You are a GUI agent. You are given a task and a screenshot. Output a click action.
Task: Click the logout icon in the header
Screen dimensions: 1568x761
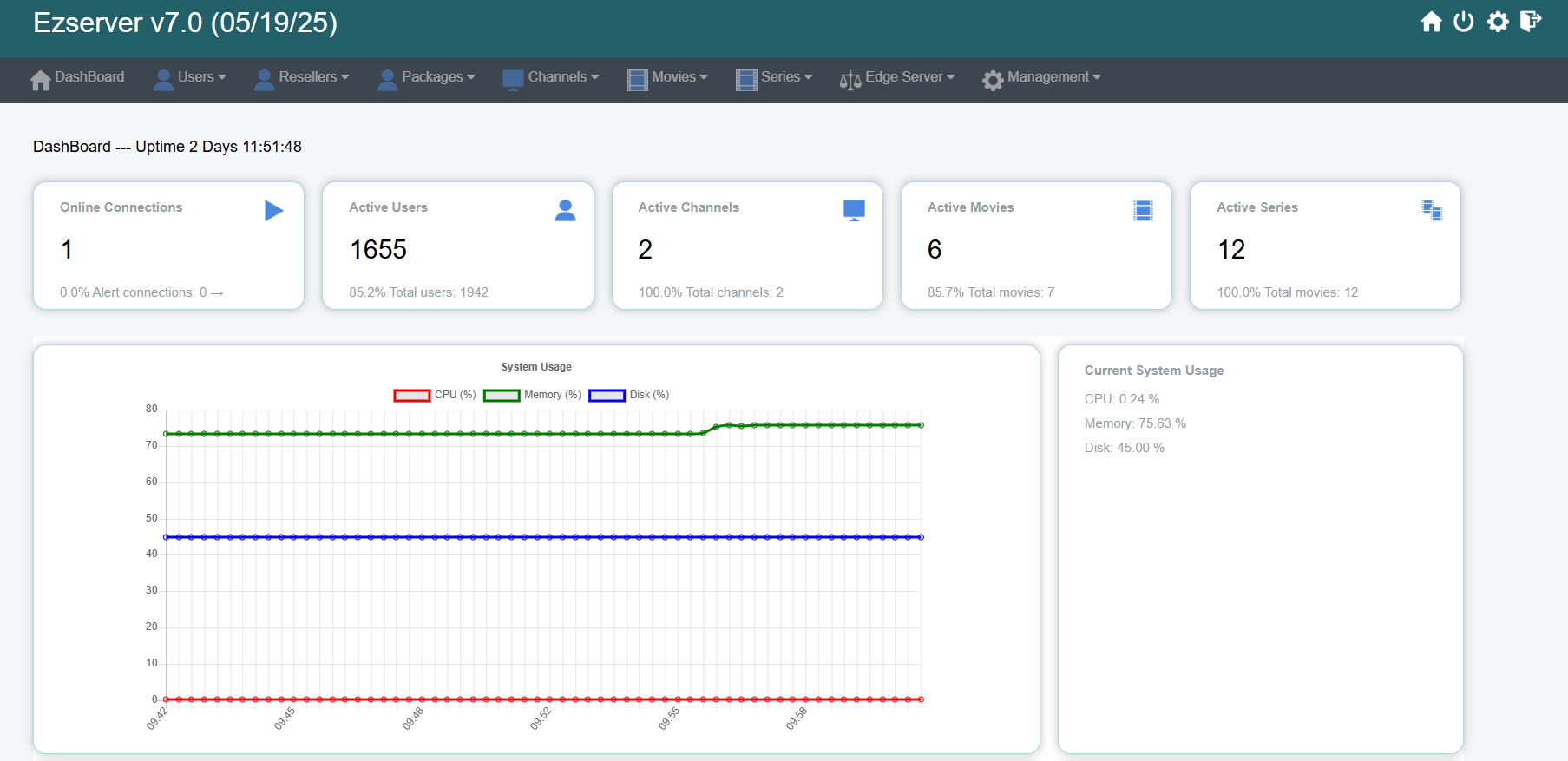[x=1531, y=22]
